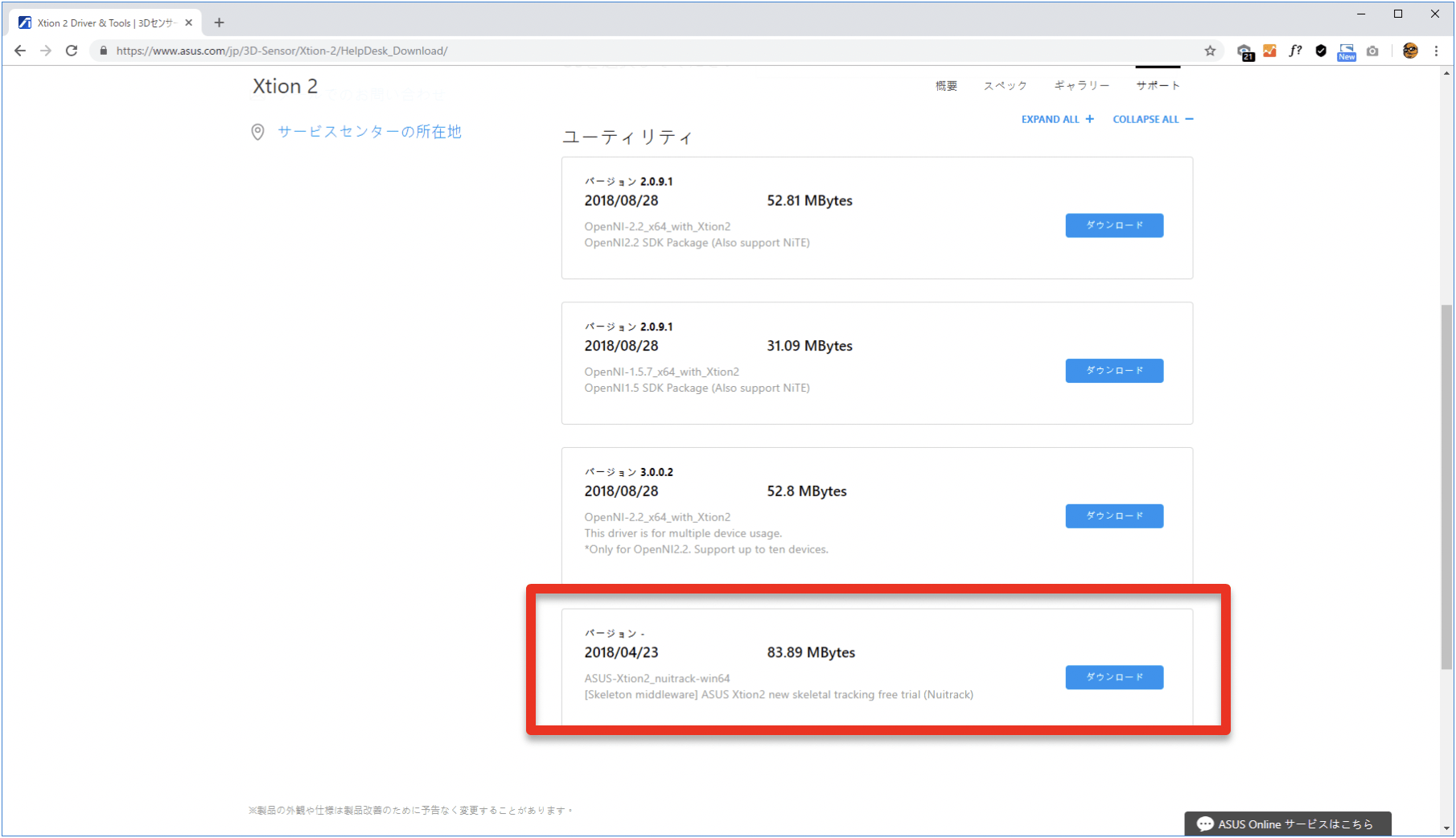1456x838 pixels.
Task: Click the Xtion 2 product title
Action: pos(285,86)
